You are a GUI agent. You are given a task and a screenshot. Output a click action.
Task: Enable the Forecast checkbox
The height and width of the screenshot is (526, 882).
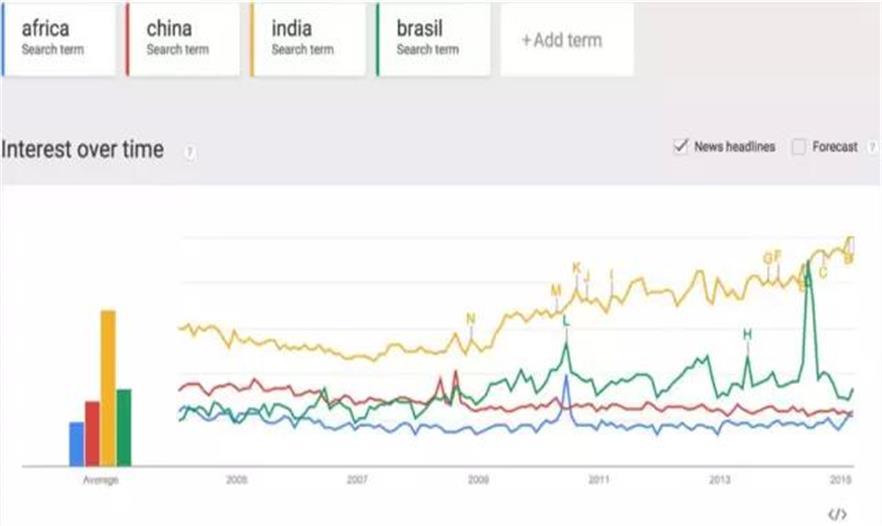tap(798, 147)
